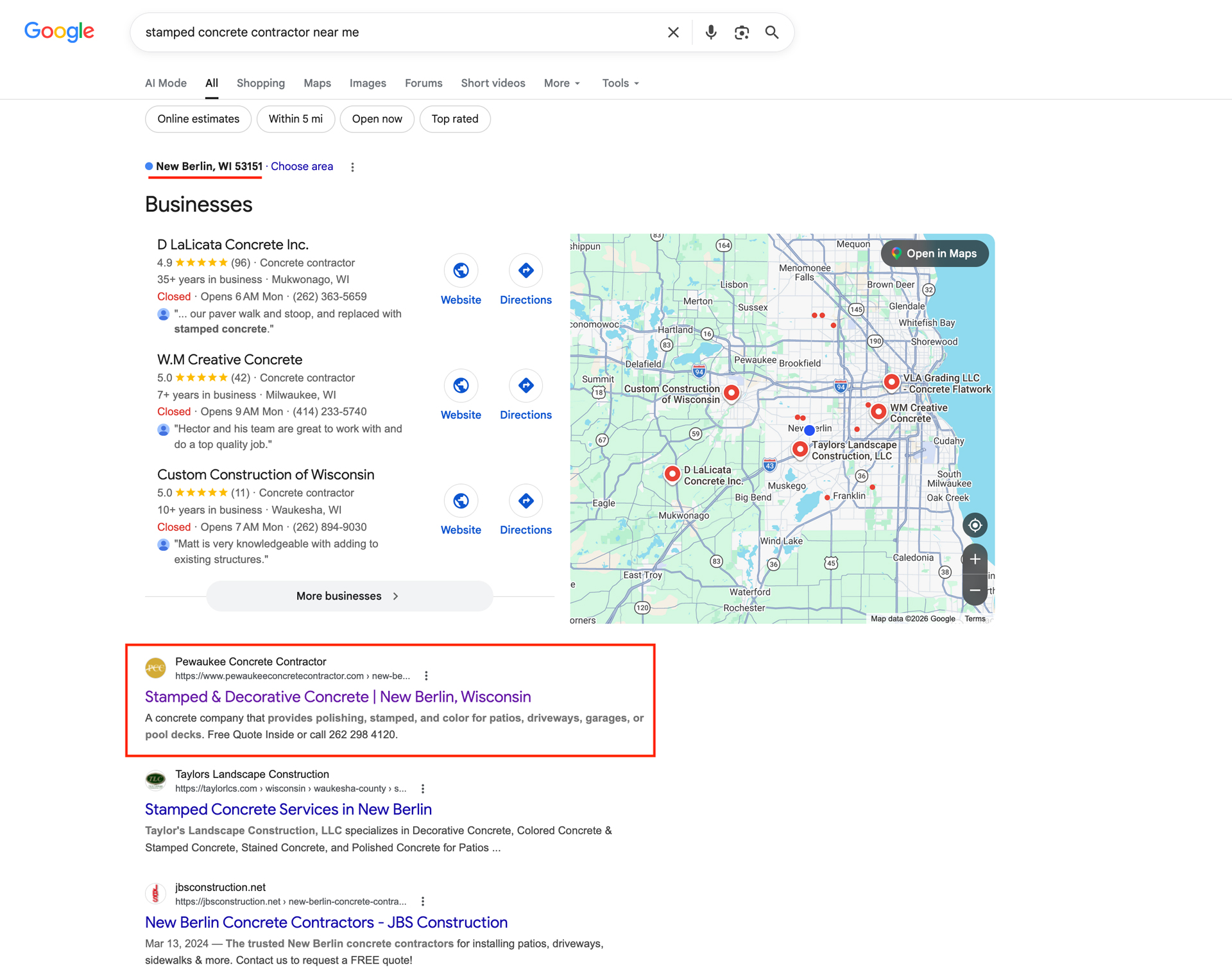
Task: Get Directions icon for W.M Creative Concrete
Action: [x=526, y=385]
